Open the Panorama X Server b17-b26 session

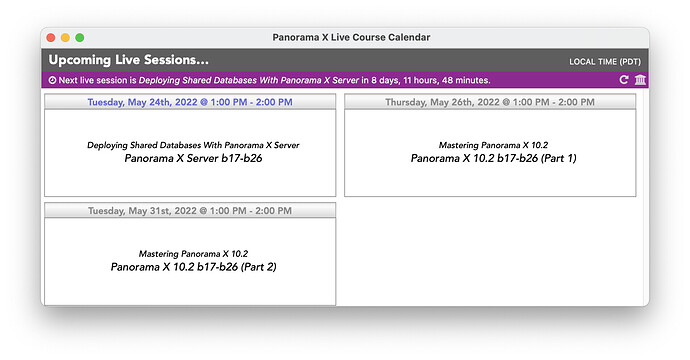pos(193,158)
